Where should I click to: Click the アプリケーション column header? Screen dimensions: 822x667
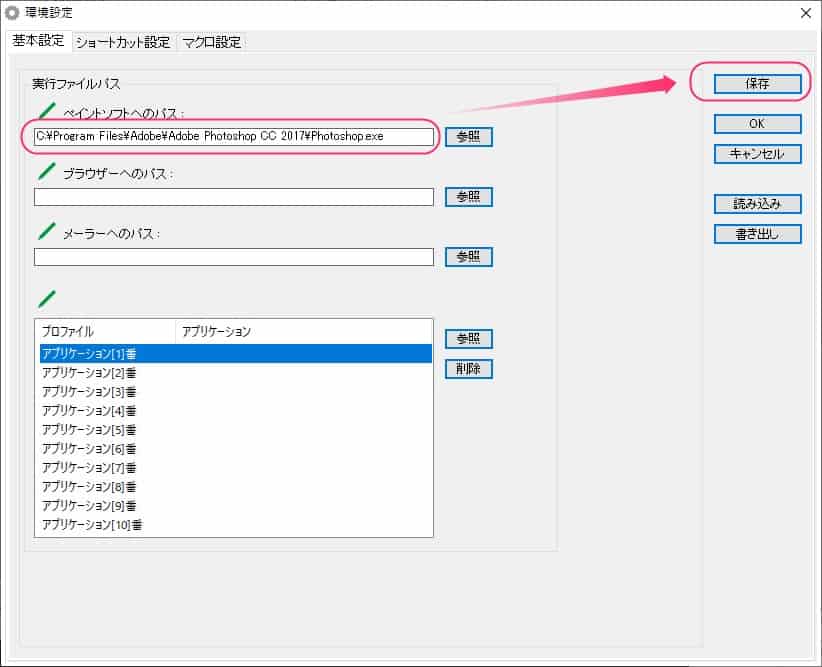[x=304, y=331]
